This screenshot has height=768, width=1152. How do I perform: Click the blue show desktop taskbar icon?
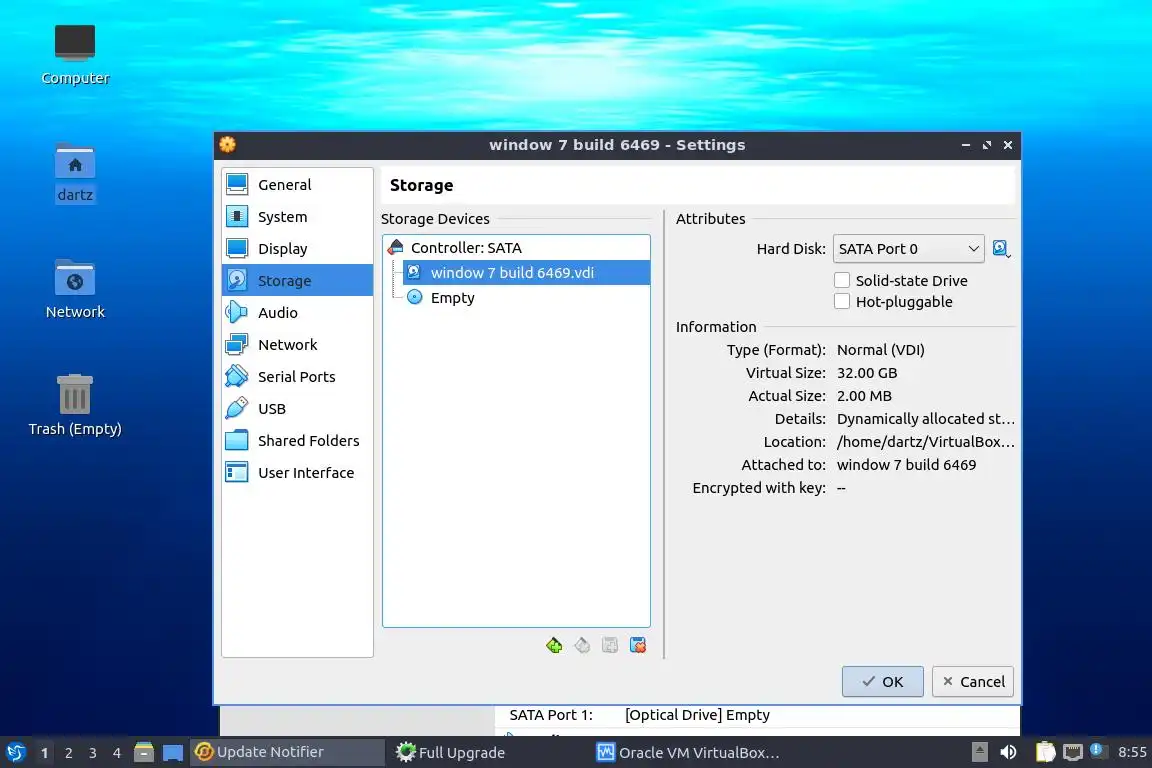173,753
